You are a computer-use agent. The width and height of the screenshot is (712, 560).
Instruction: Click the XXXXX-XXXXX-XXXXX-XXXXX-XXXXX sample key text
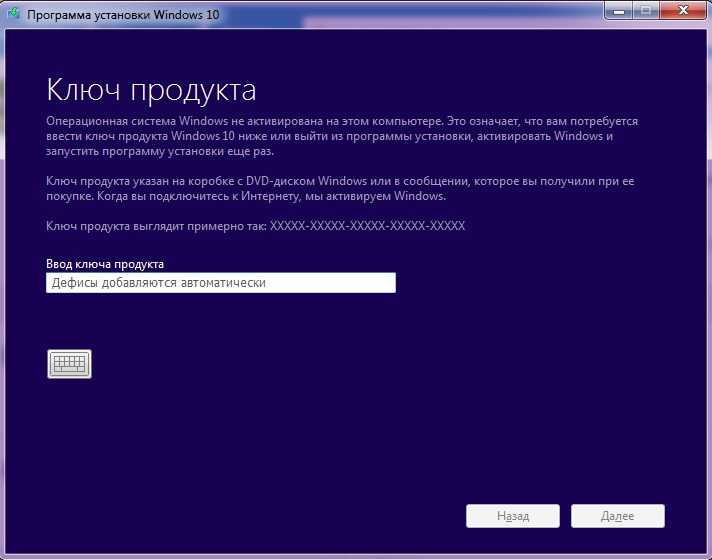[x=367, y=226]
